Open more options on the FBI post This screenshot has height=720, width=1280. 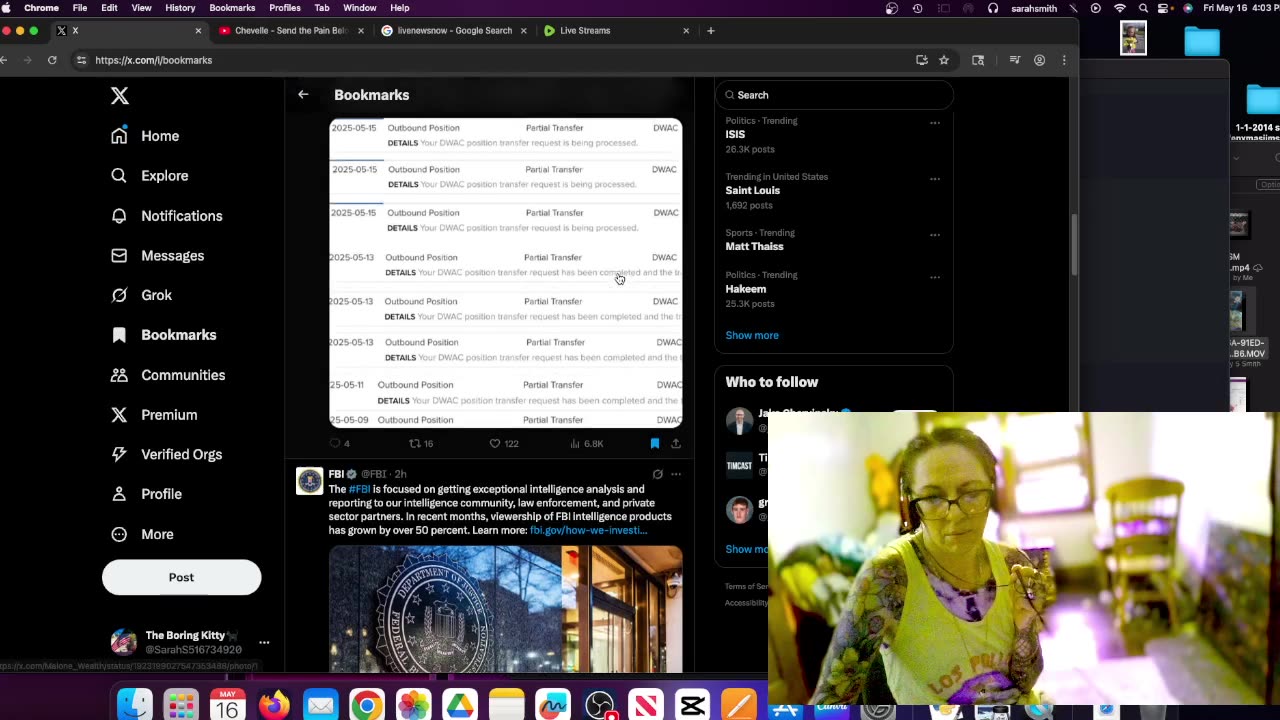point(676,474)
